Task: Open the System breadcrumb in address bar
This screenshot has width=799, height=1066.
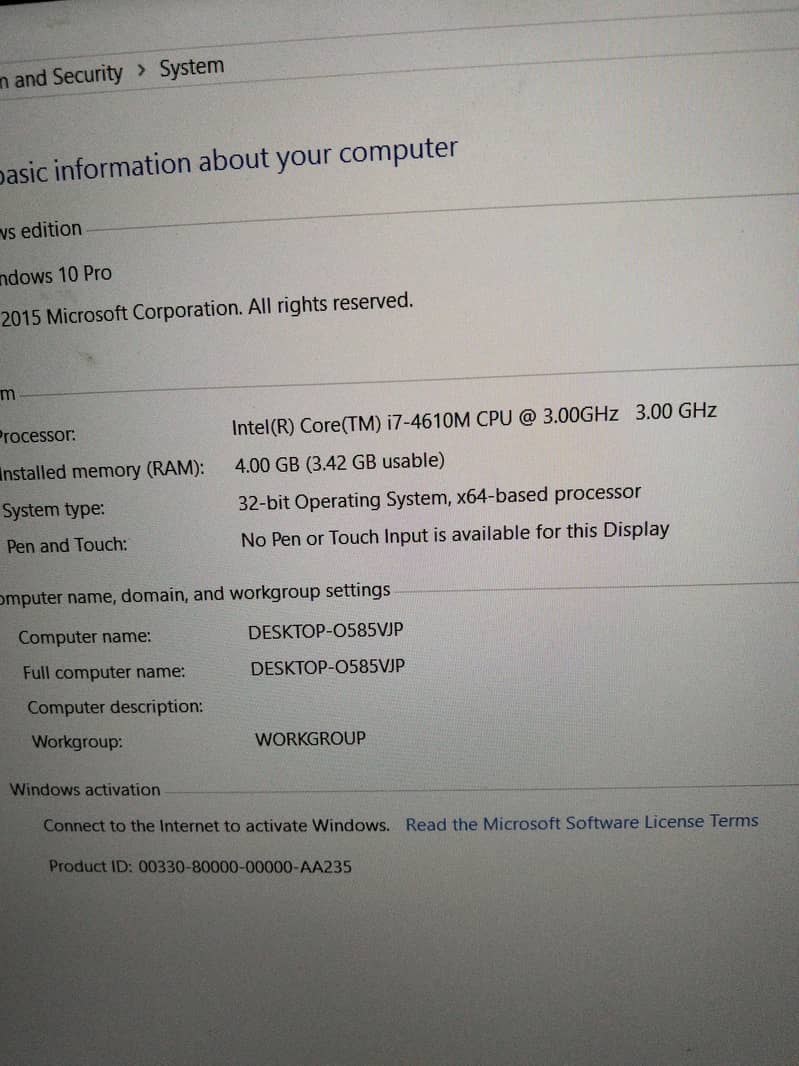Action: [x=192, y=67]
